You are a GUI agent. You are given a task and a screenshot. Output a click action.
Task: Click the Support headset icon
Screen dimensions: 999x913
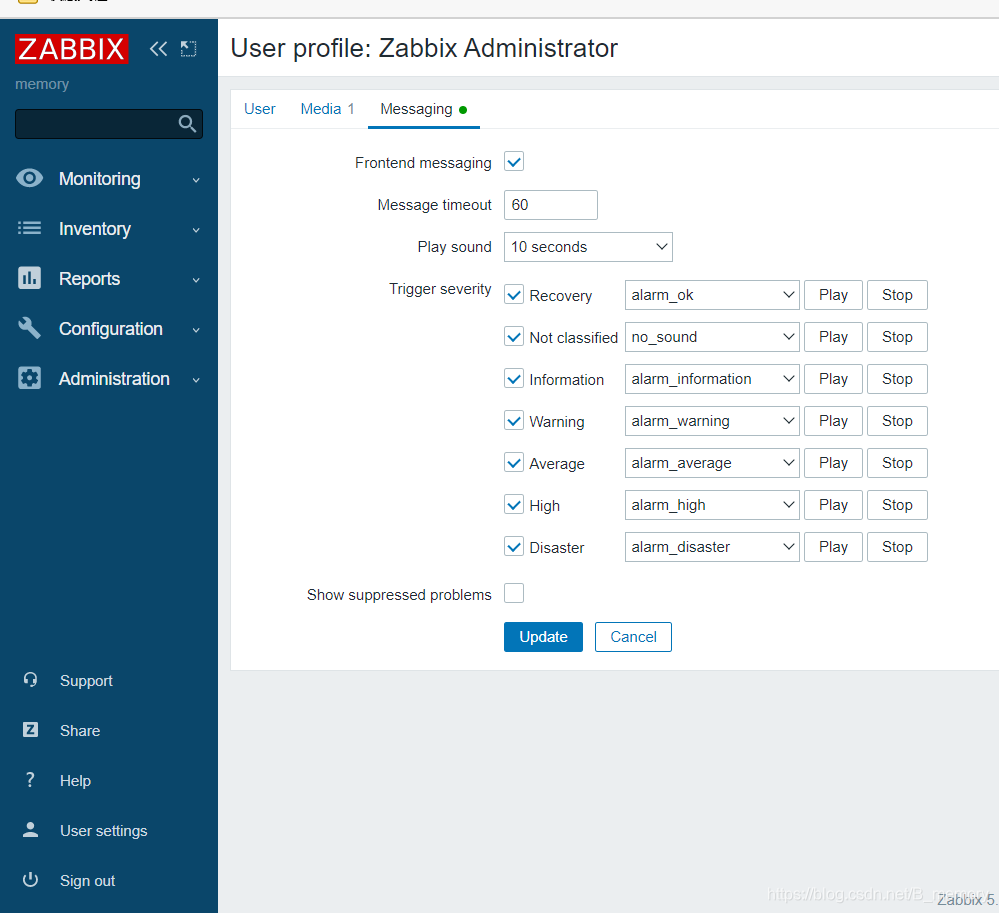click(30, 680)
